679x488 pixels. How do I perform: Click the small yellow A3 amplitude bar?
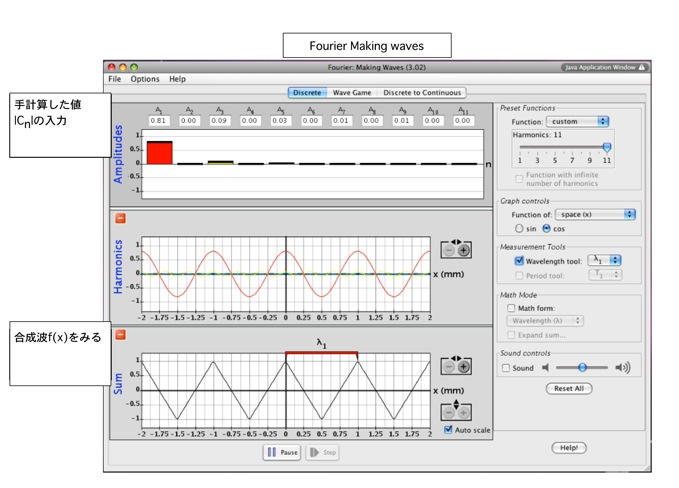(x=220, y=162)
